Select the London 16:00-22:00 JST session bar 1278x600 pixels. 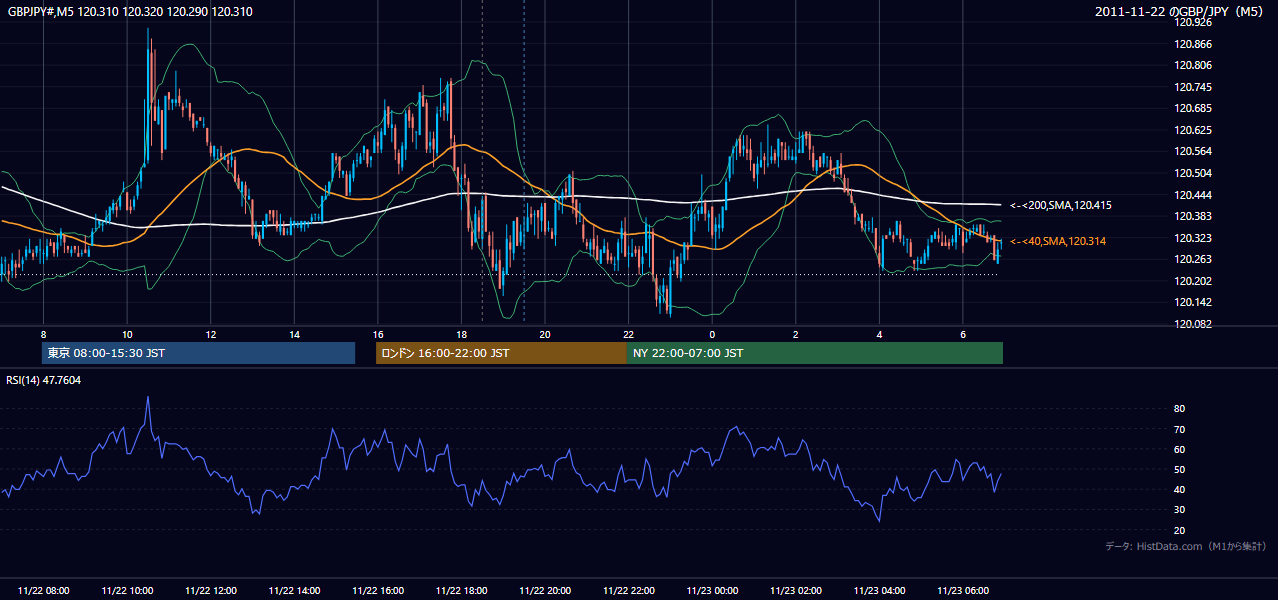(x=501, y=353)
